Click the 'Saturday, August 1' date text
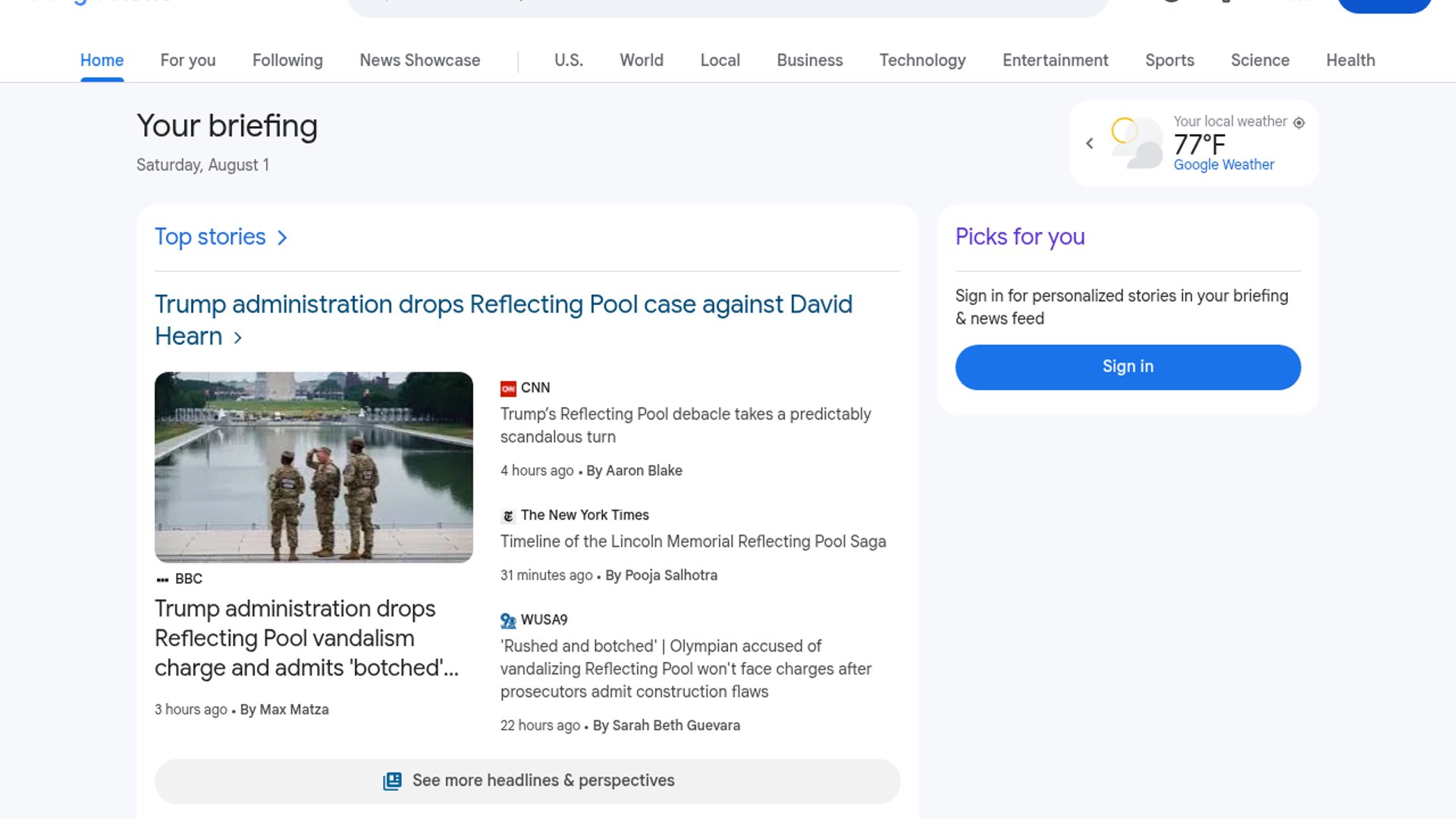Viewport: 1456px width, 819px height. pyautogui.click(x=202, y=165)
